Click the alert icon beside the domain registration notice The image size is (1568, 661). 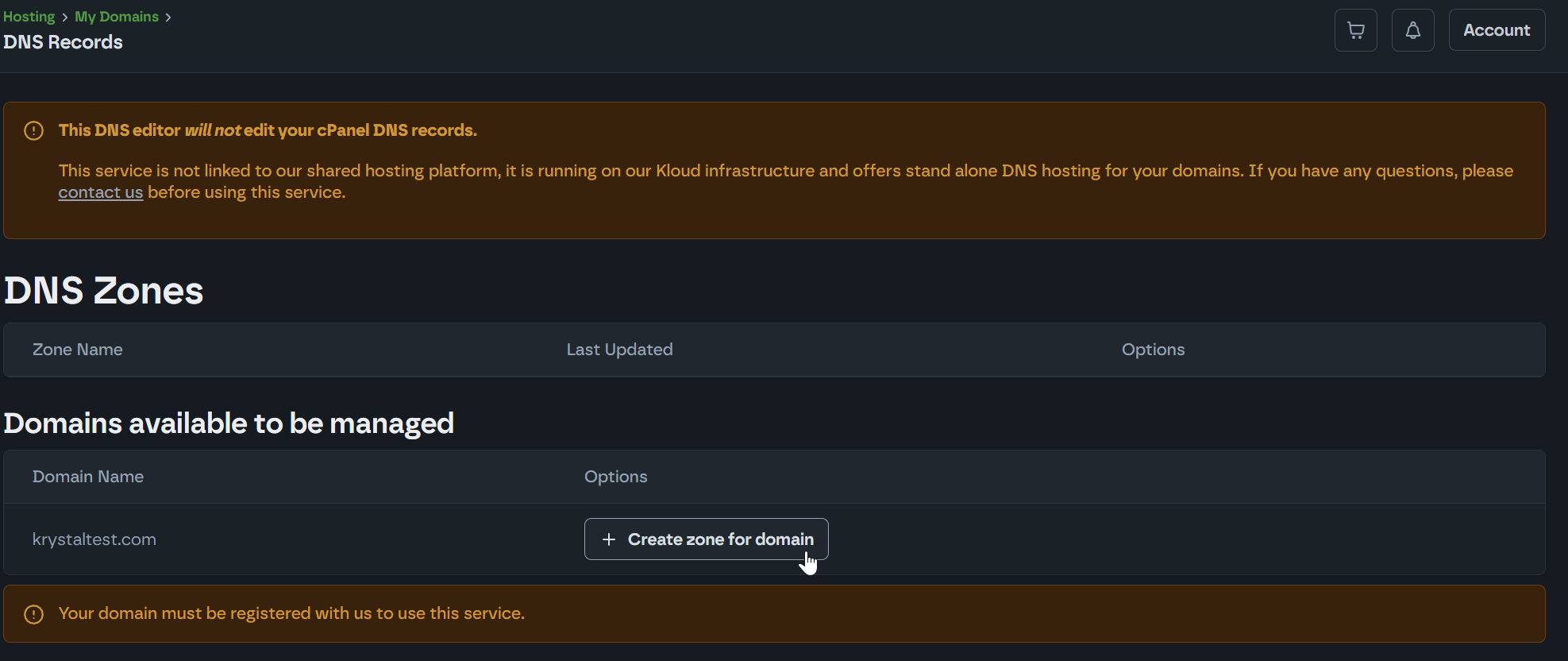(33, 614)
